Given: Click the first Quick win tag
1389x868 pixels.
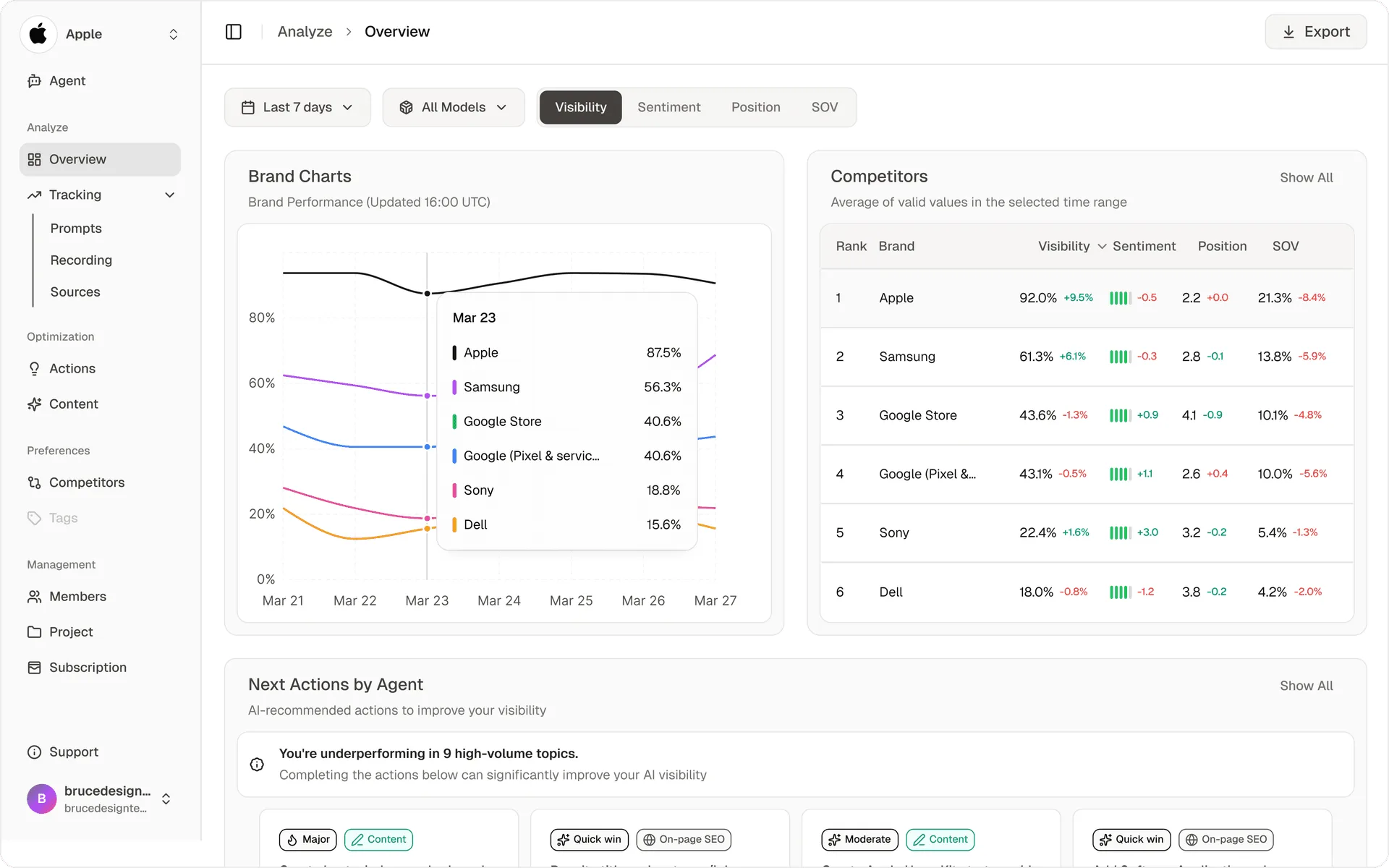Looking at the screenshot, I should click(590, 840).
